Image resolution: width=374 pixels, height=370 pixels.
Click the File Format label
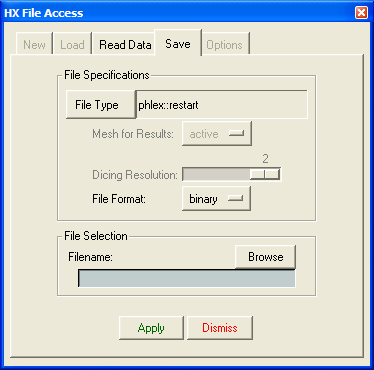tap(119, 199)
